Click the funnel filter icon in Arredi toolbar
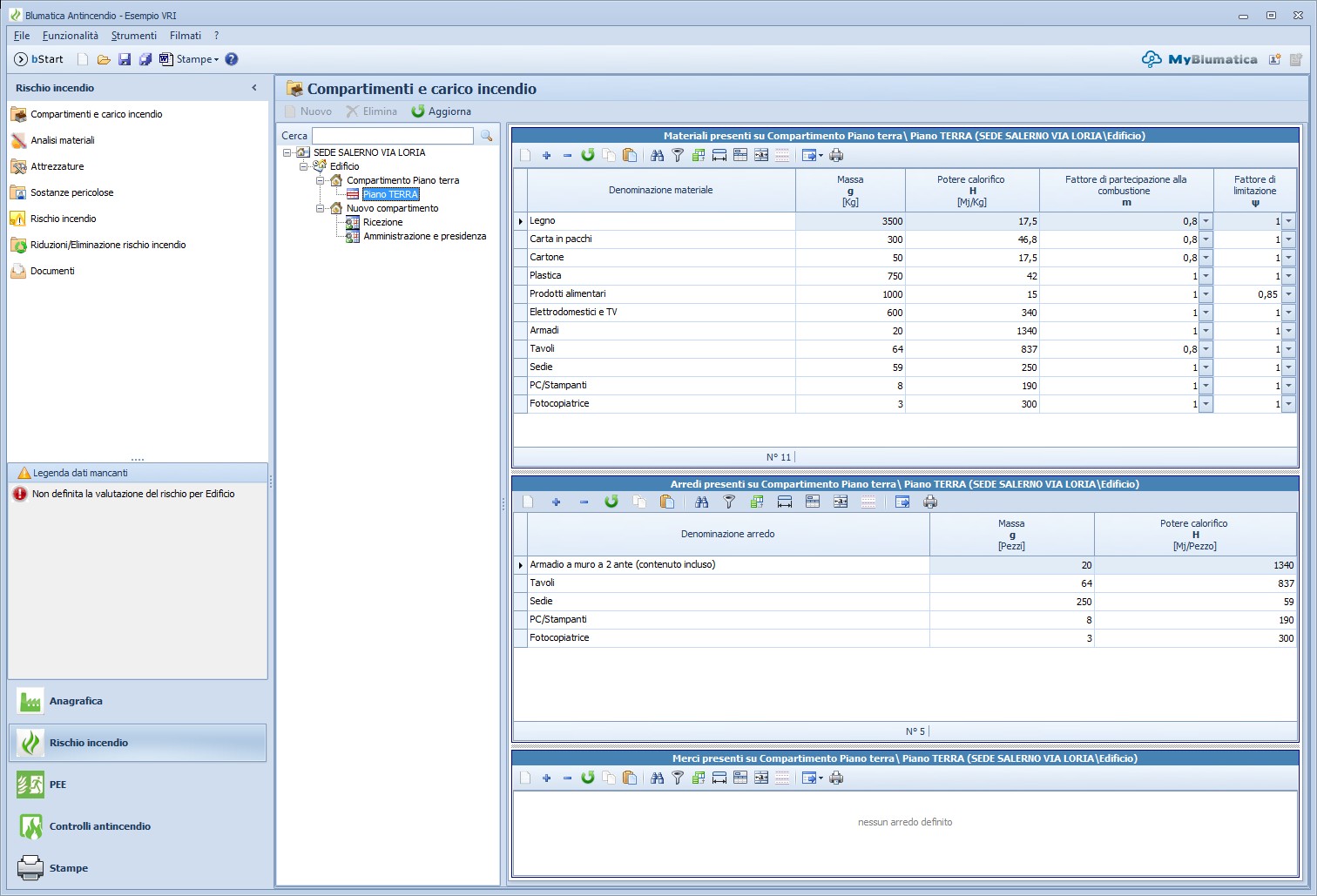Image resolution: width=1317 pixels, height=896 pixels. click(729, 502)
